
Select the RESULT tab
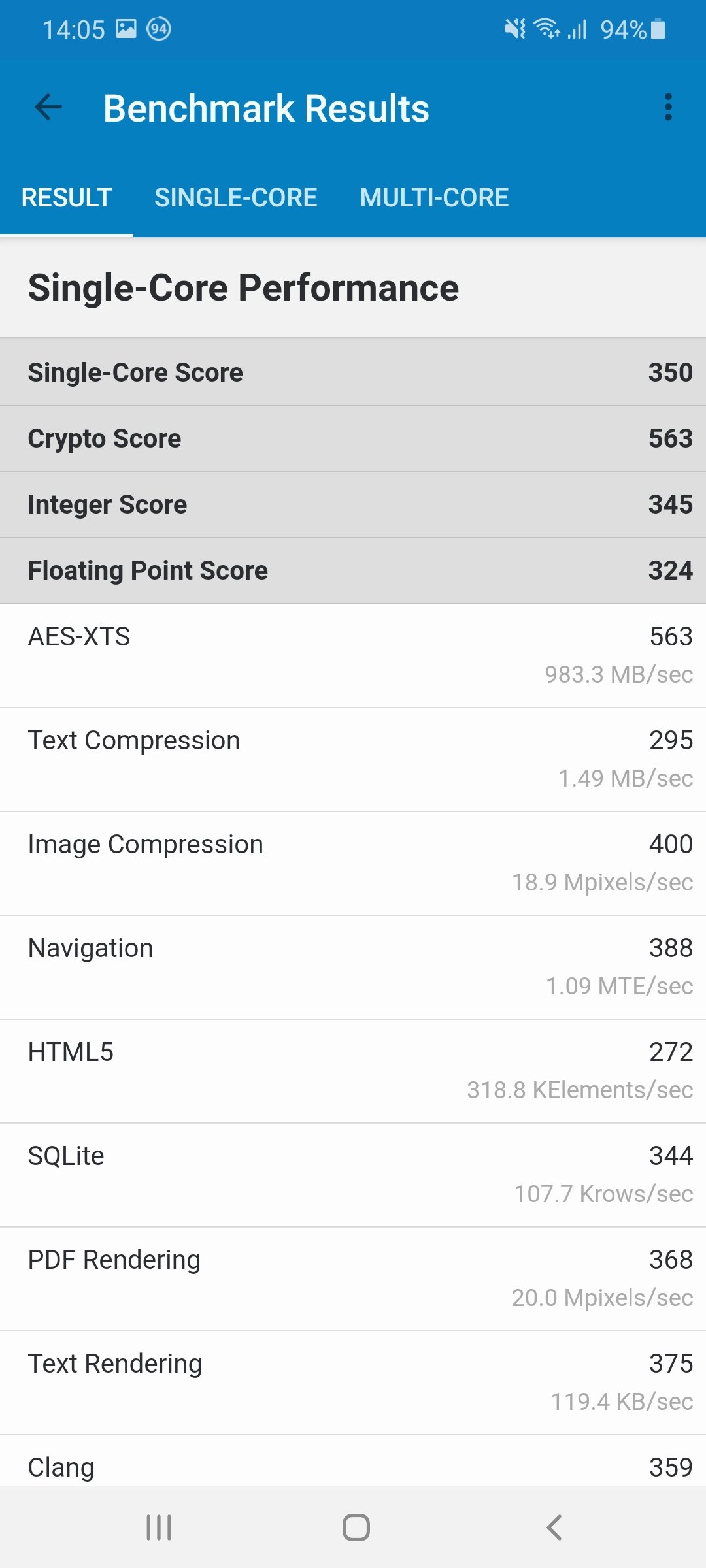tap(67, 197)
